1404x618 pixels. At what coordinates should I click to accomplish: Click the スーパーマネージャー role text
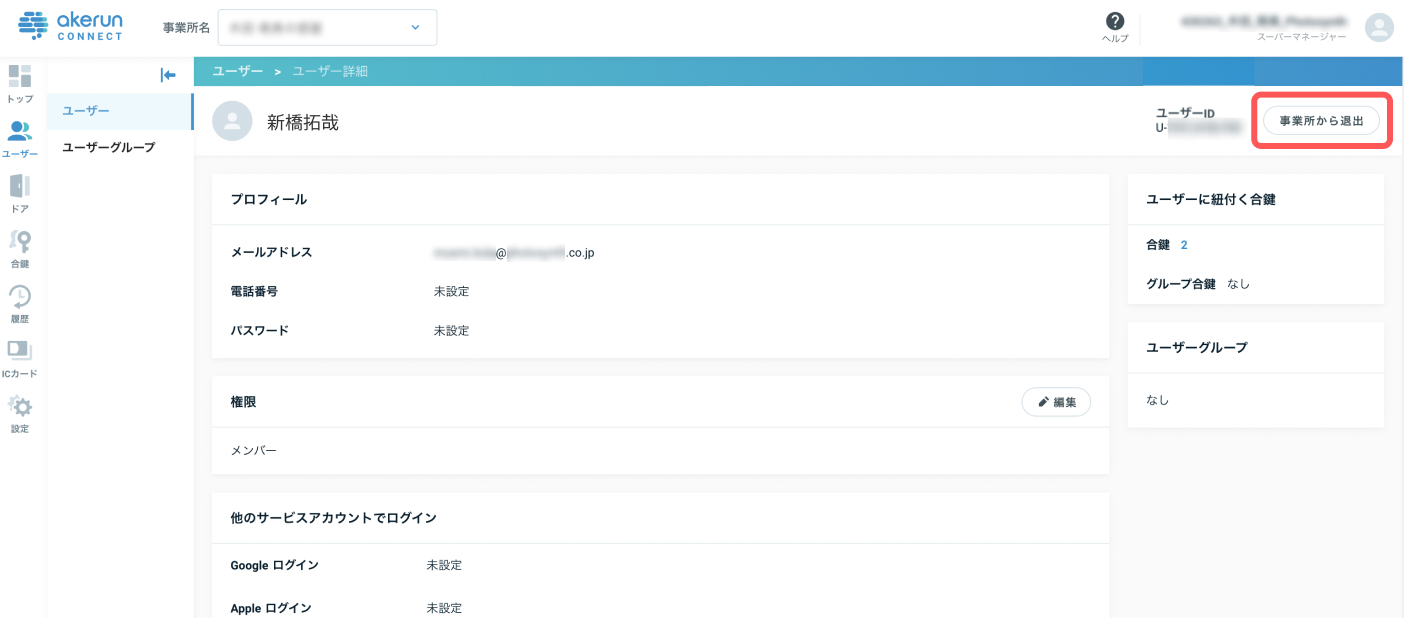click(x=1301, y=36)
